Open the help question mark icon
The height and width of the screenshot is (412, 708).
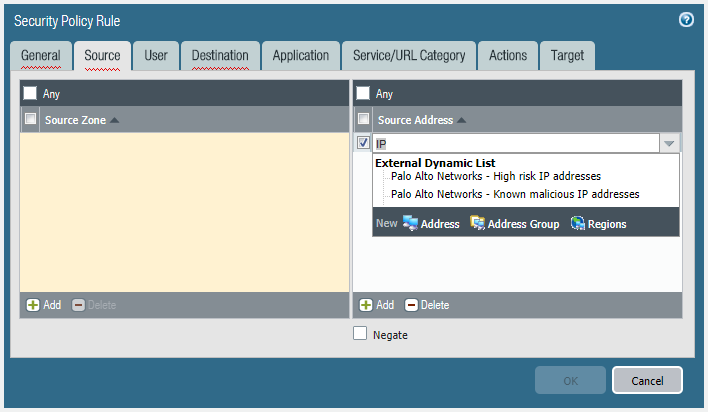(x=686, y=20)
